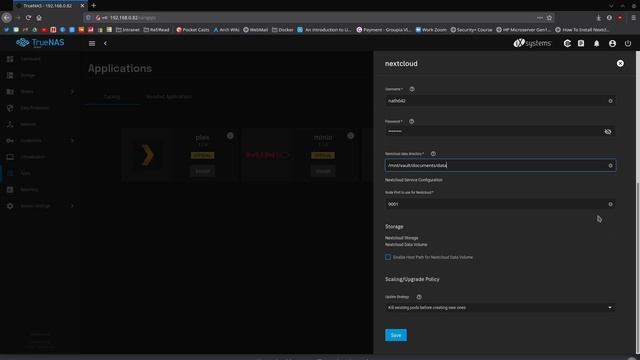This screenshot has width=640, height=360.
Task: Open help tooltip for Update Strategy
Action: (x=419, y=297)
